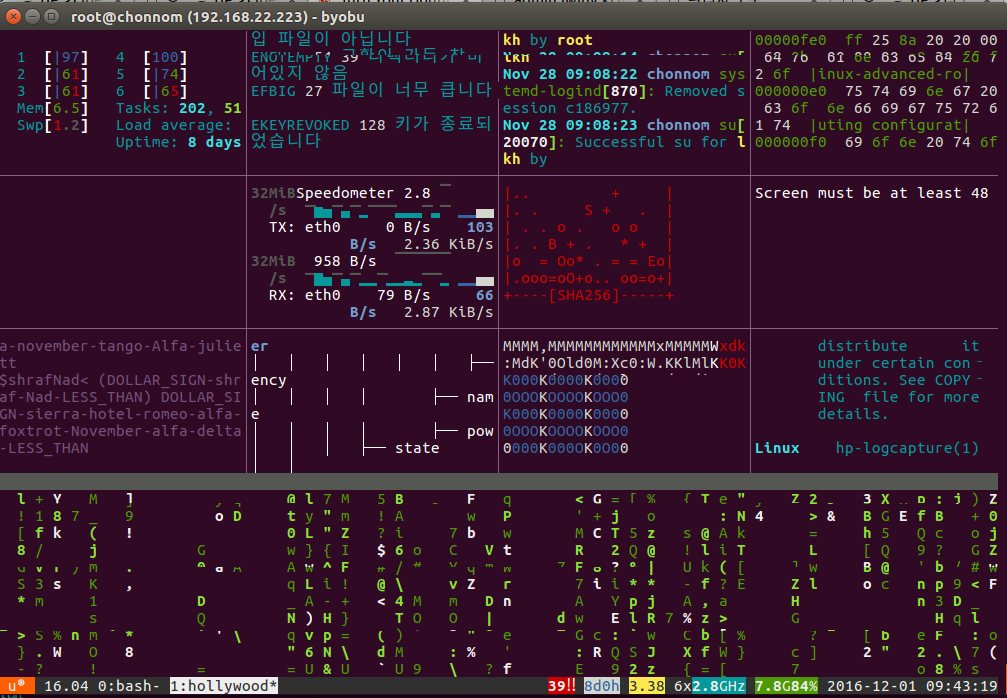Click the 958 B/s value
1007x698 pixels.
tap(345, 261)
